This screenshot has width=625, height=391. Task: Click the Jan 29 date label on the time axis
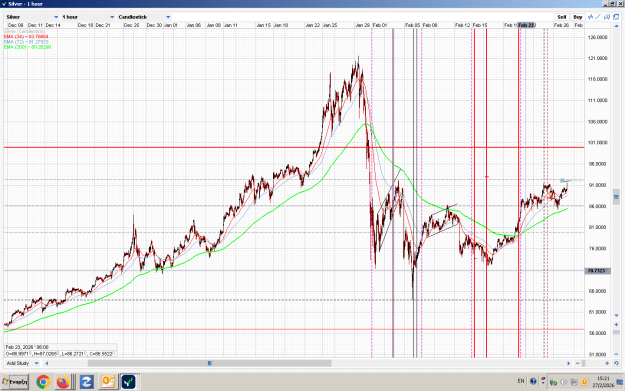[362, 25]
